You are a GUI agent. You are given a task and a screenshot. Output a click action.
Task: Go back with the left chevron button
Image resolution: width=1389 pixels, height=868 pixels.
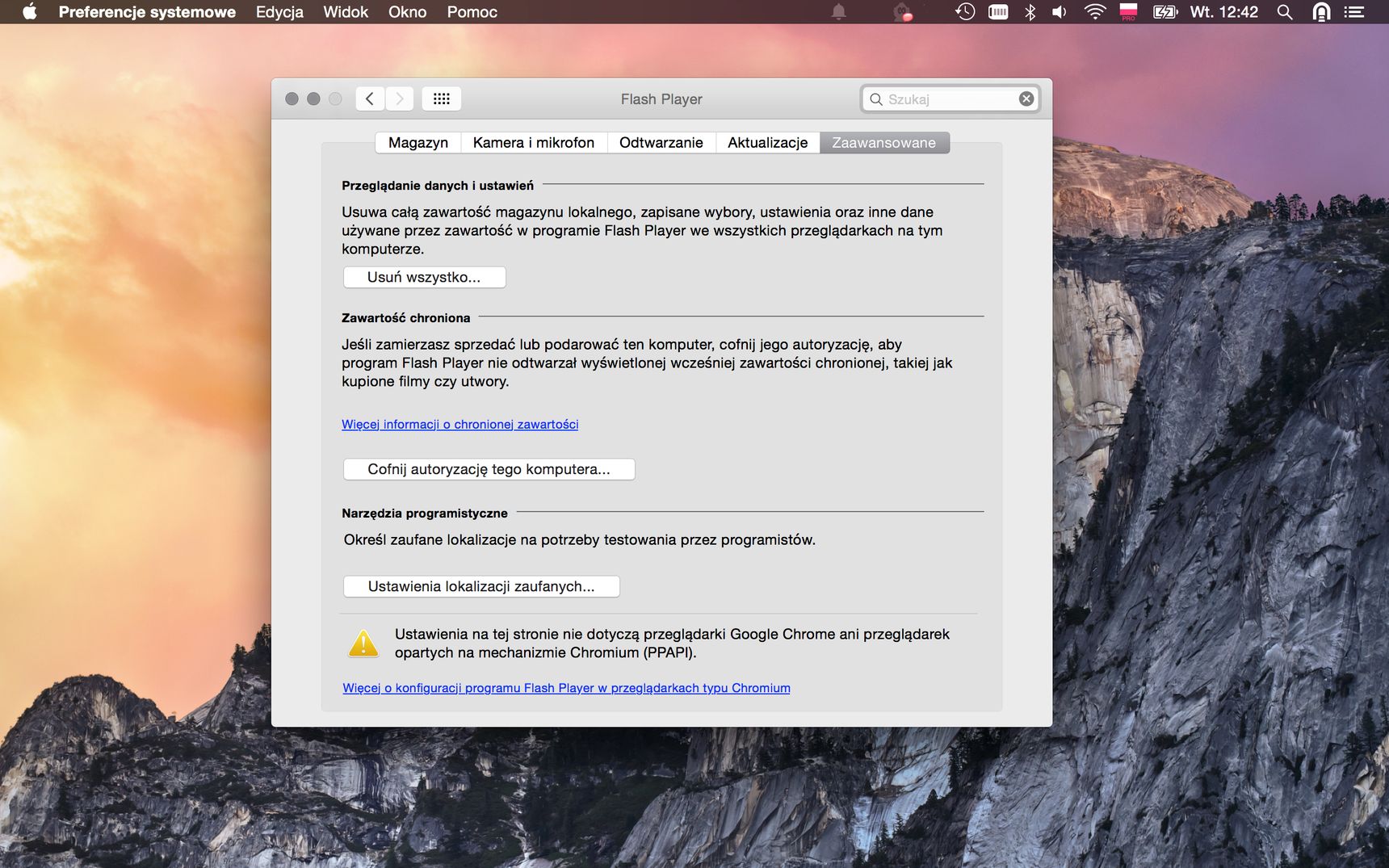pos(370,99)
